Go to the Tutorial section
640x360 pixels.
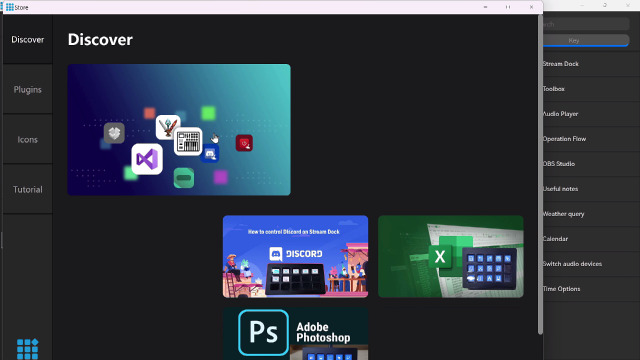[x=27, y=189]
